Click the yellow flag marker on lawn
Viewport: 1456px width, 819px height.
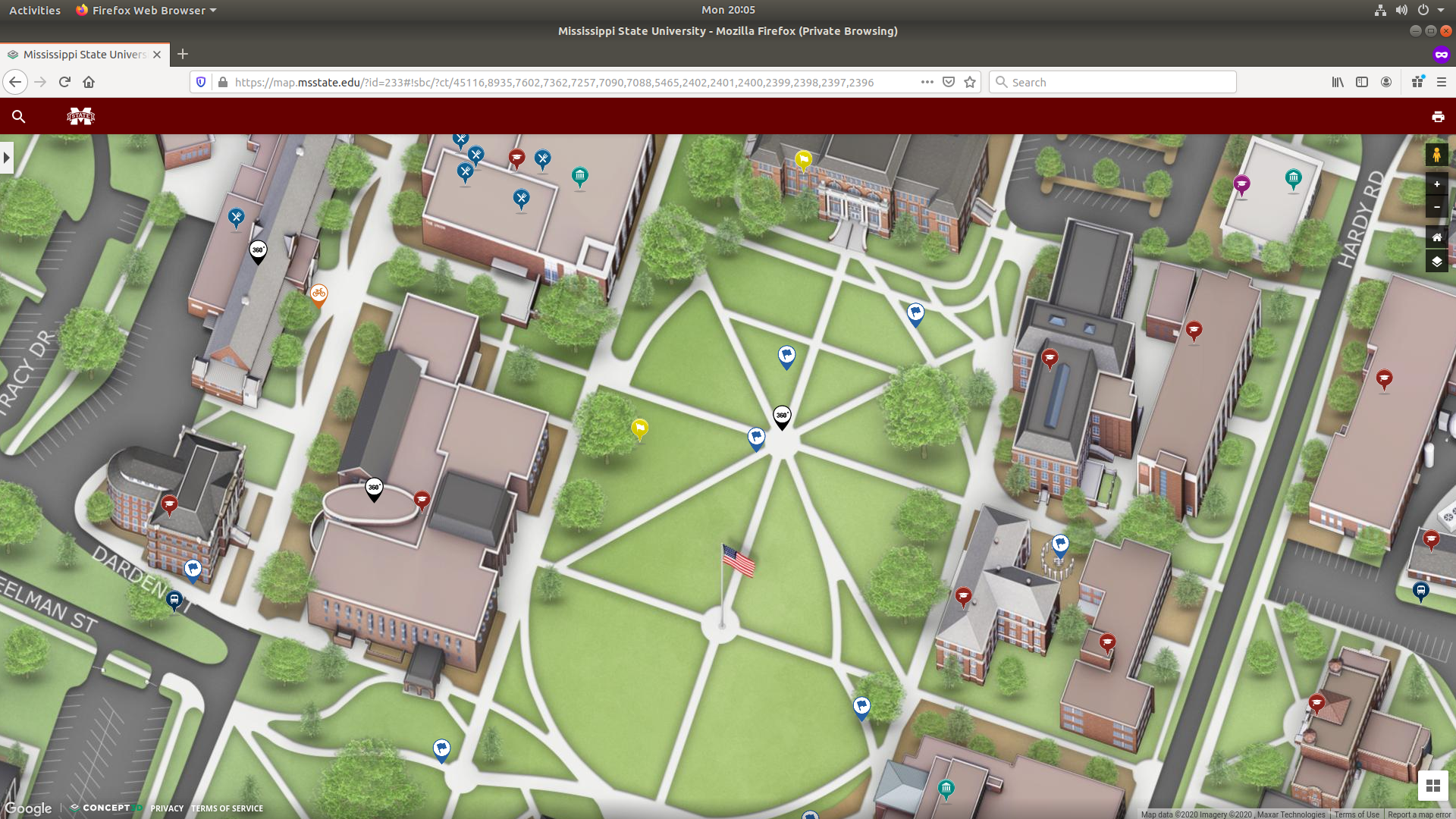pyautogui.click(x=639, y=429)
